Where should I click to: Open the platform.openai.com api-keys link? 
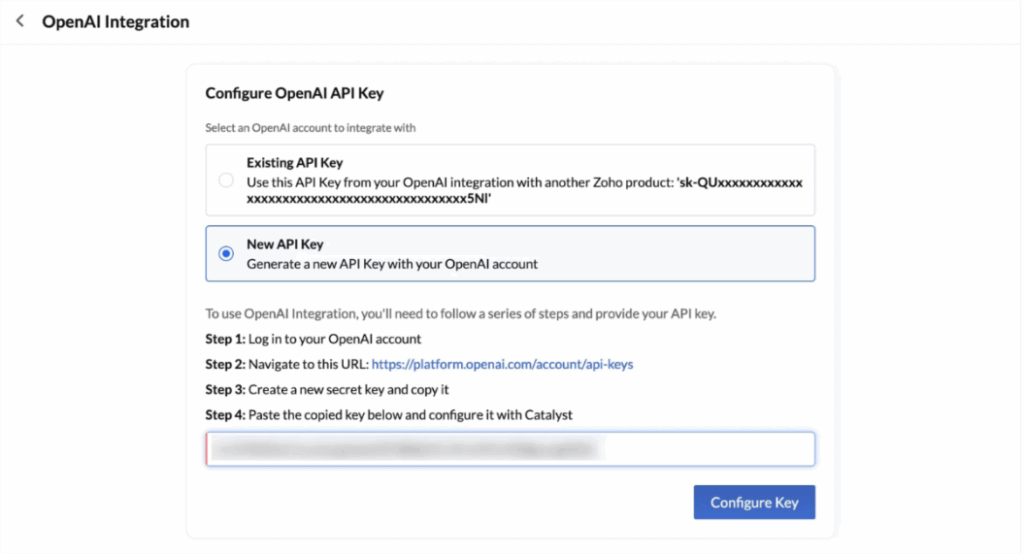[502, 364]
